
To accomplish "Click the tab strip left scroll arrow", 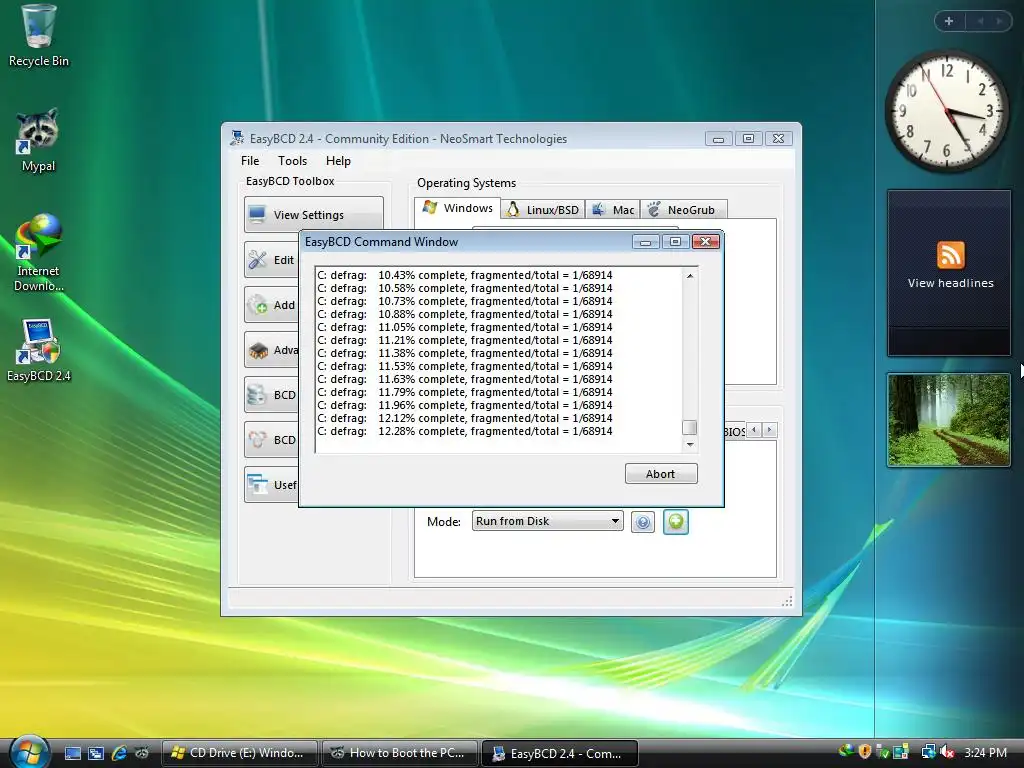I will tap(754, 430).
